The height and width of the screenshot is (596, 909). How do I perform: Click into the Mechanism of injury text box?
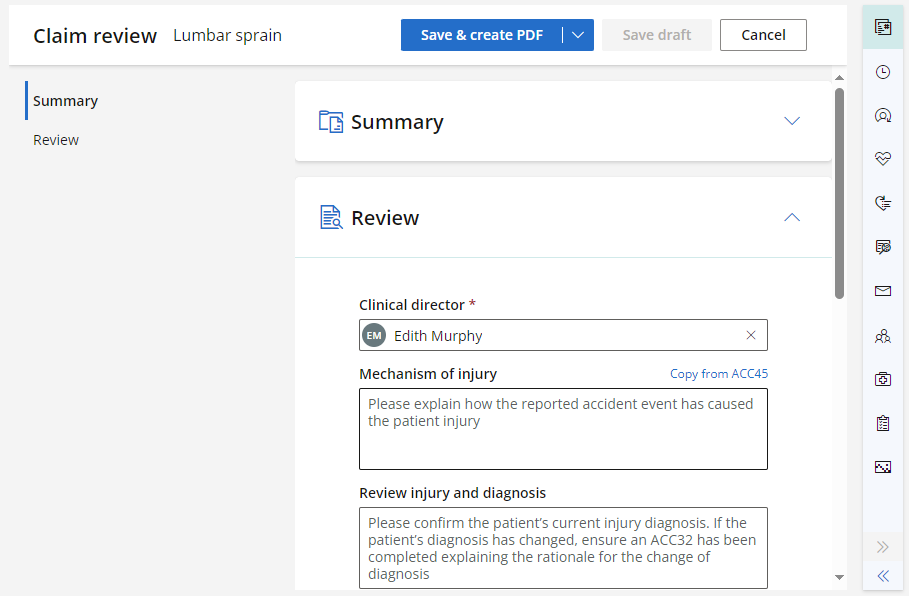click(x=563, y=429)
